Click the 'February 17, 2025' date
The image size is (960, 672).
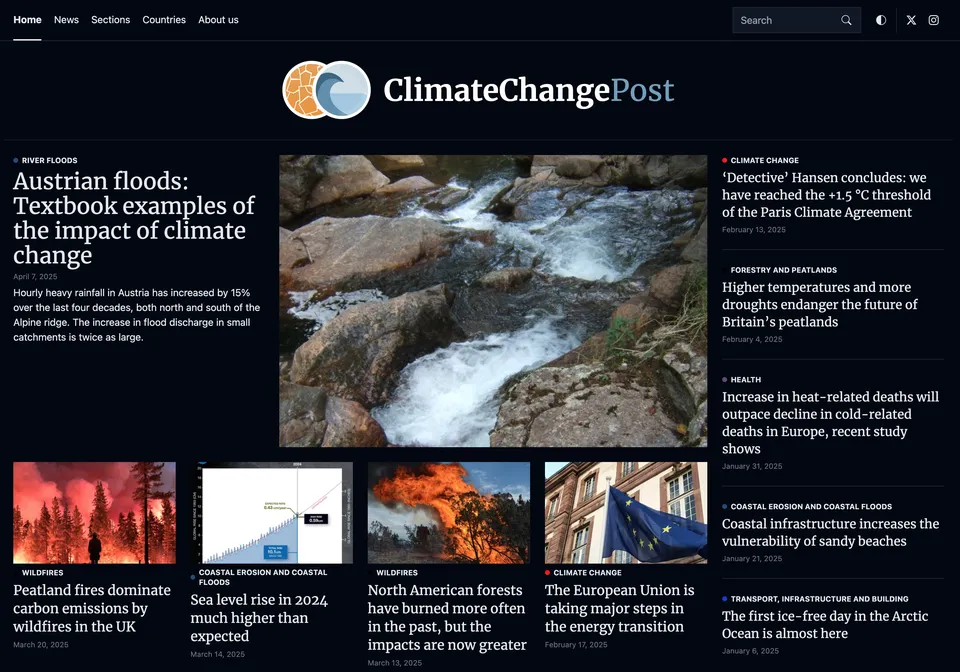pos(576,644)
